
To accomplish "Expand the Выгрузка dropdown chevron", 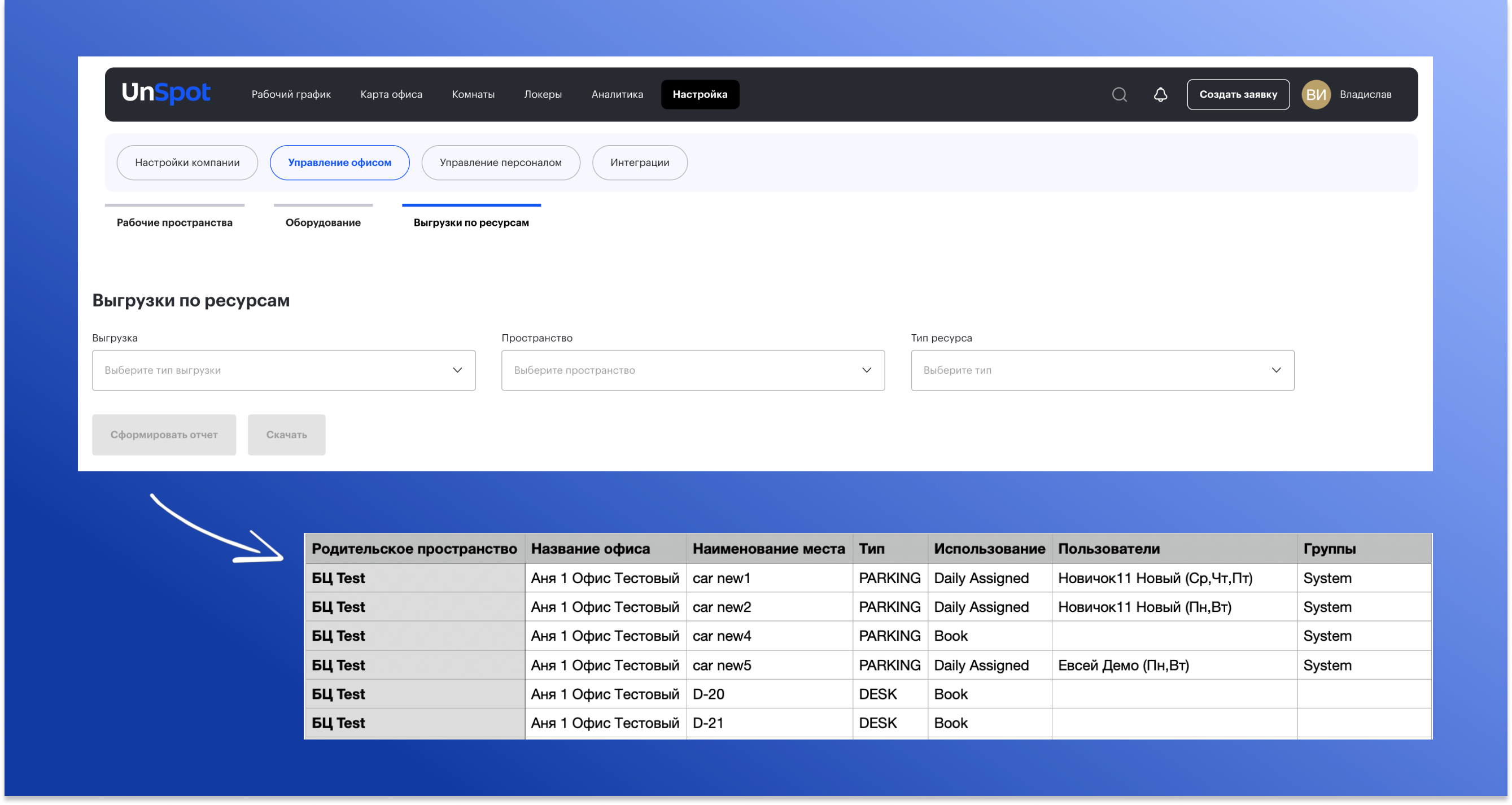I will point(457,370).
